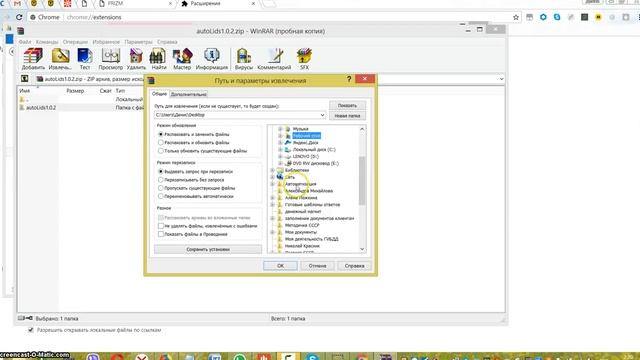Open the Мастер (Wizard) toolbar icon

(x=182, y=59)
